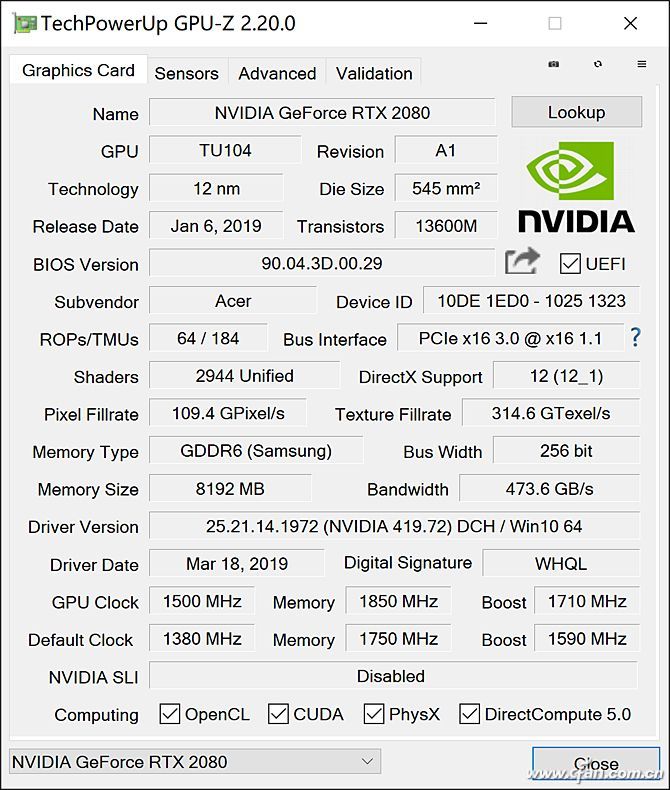Click the BIOS Version field
This screenshot has width=670, height=790.
[x=321, y=264]
